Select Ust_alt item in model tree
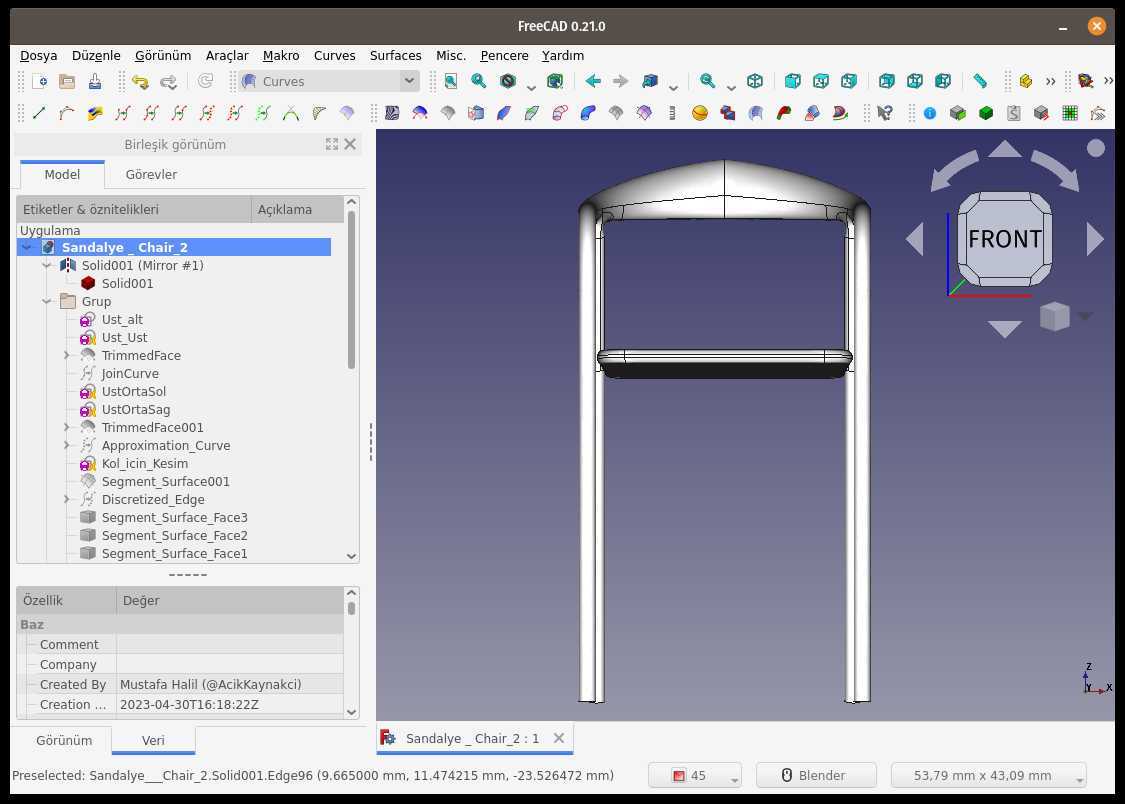This screenshot has width=1125, height=804. point(122,319)
